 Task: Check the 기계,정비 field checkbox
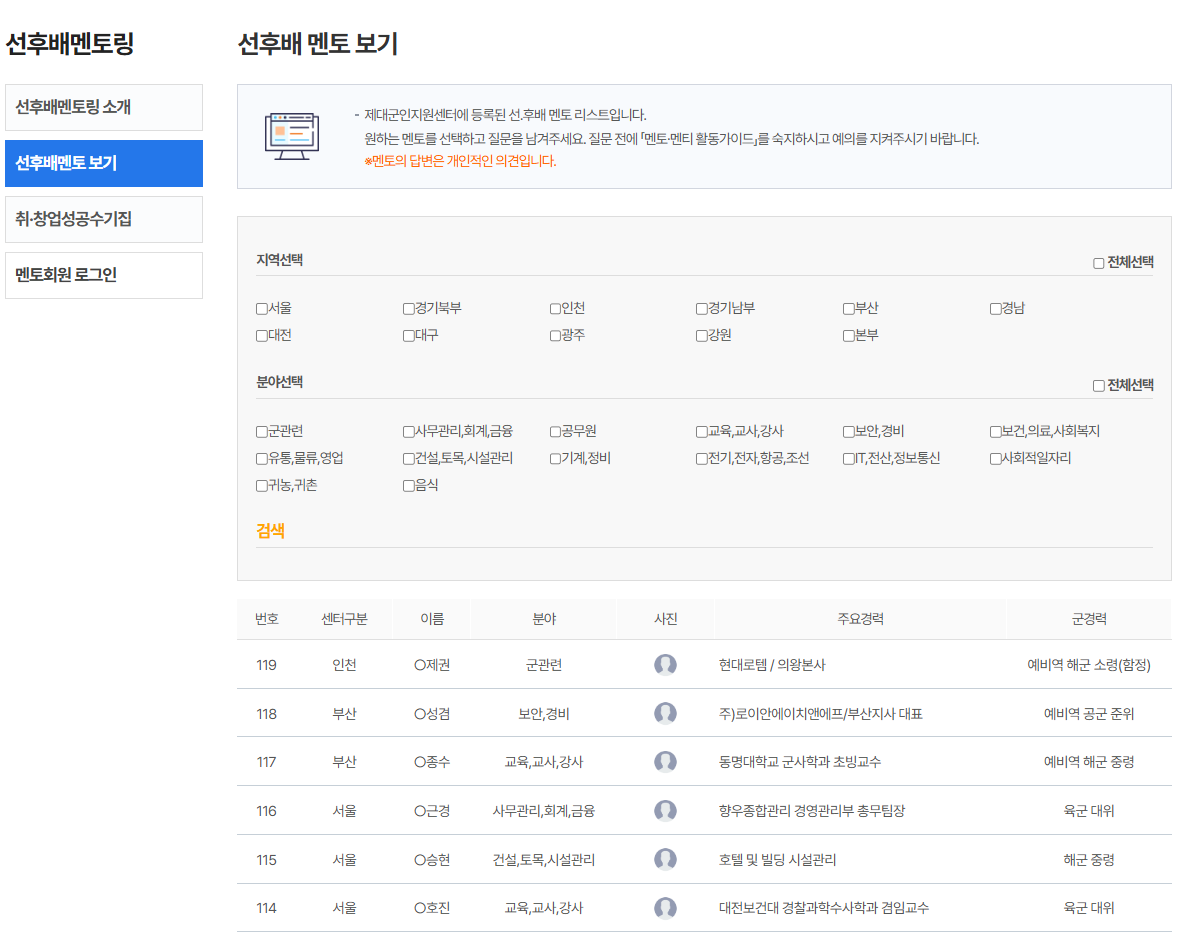coord(555,458)
